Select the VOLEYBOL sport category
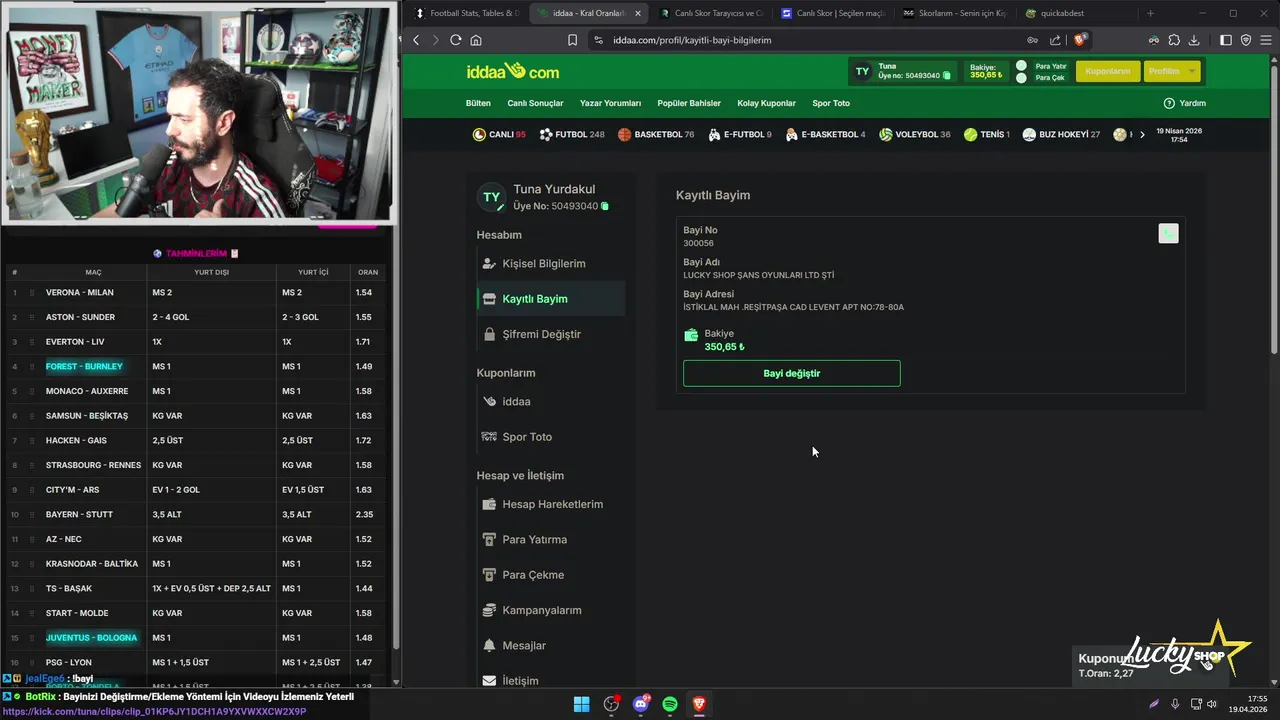Image resolution: width=1280 pixels, height=720 pixels. [915, 134]
